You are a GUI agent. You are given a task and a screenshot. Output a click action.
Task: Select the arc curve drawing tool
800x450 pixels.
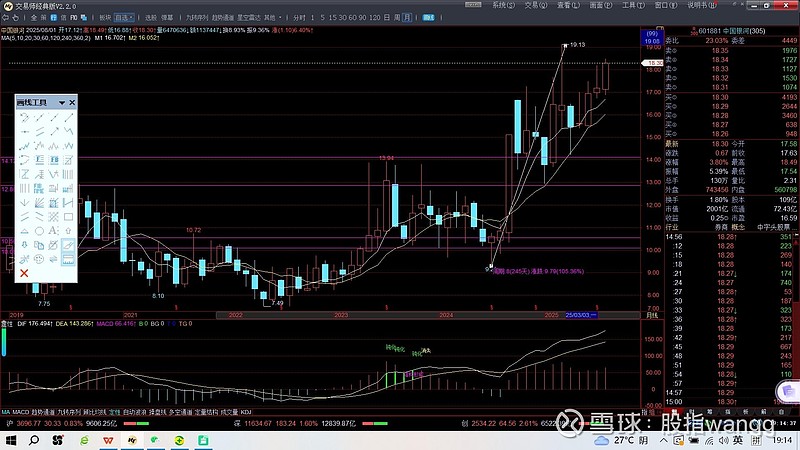click(24, 160)
